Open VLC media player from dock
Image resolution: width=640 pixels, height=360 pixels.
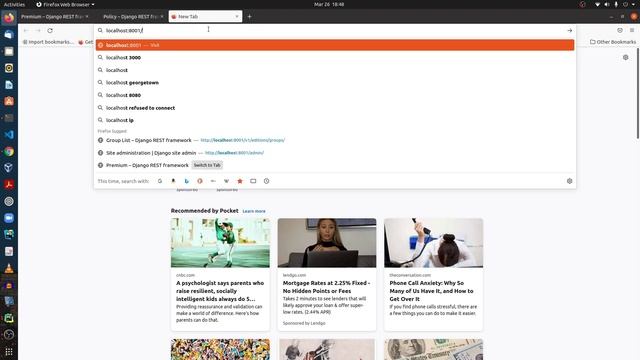[9, 268]
